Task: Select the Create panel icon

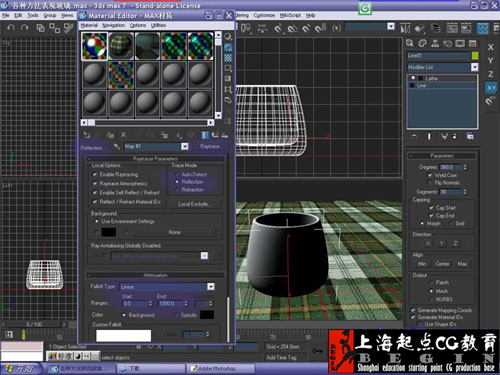Action: pyautogui.click(x=410, y=43)
